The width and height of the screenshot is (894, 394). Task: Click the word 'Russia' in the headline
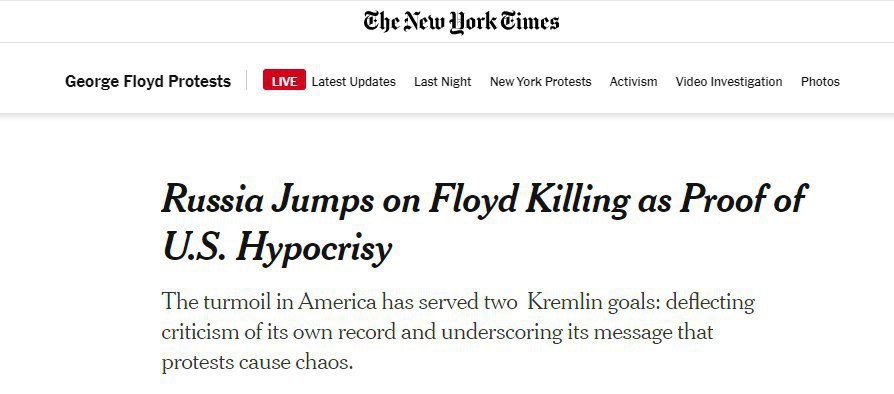[213, 199]
